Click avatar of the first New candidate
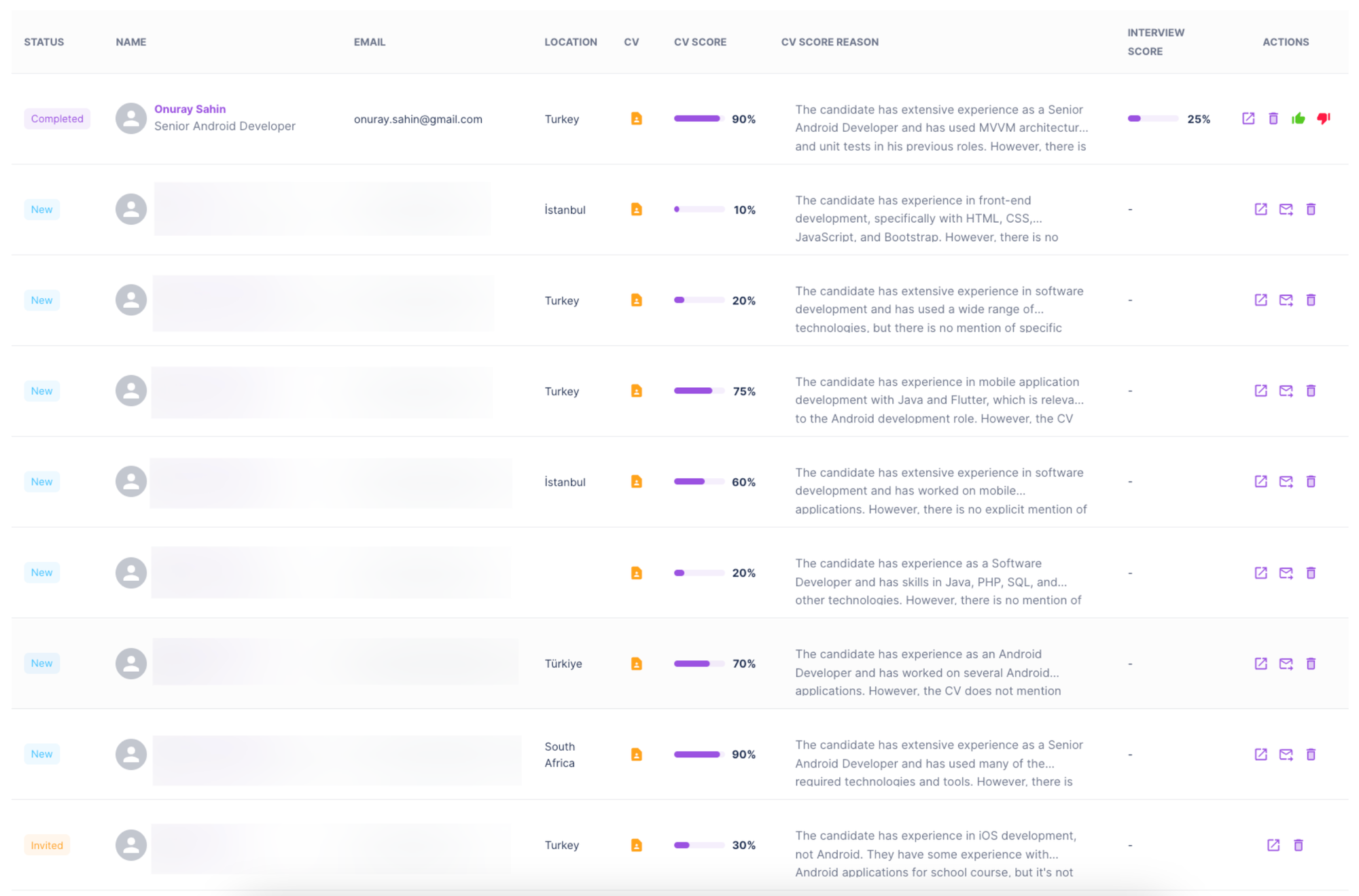This screenshot has height=896, width=1359. tap(131, 209)
